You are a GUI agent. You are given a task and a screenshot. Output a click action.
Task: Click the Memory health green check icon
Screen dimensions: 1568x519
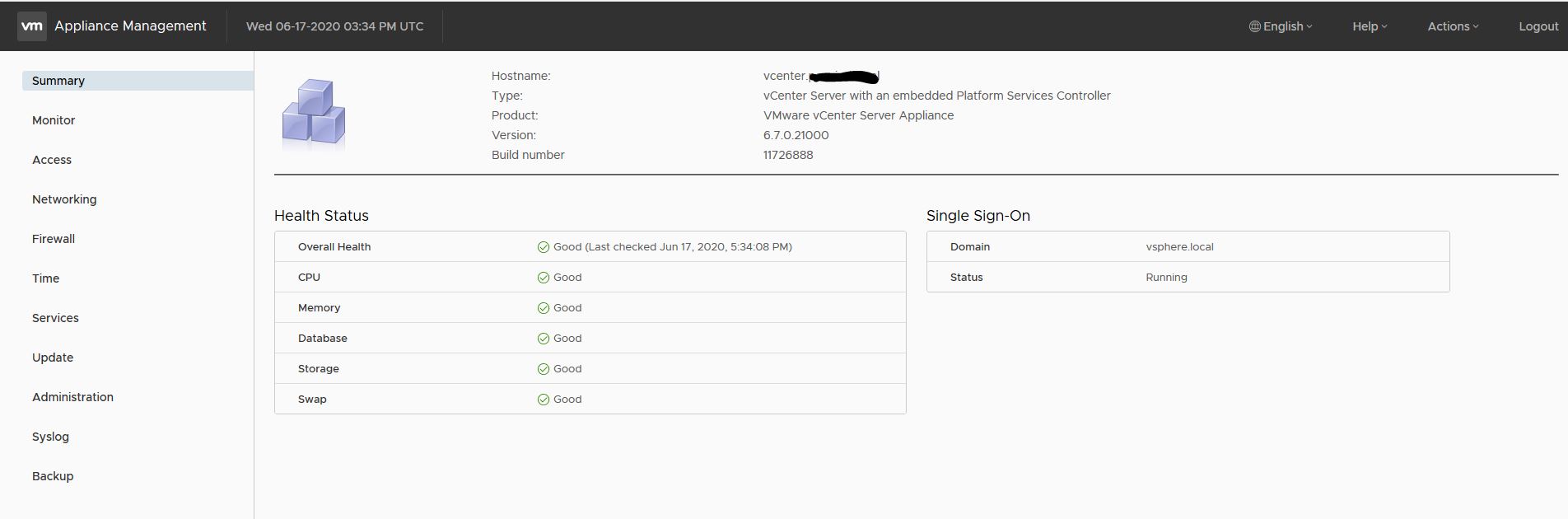[544, 308]
